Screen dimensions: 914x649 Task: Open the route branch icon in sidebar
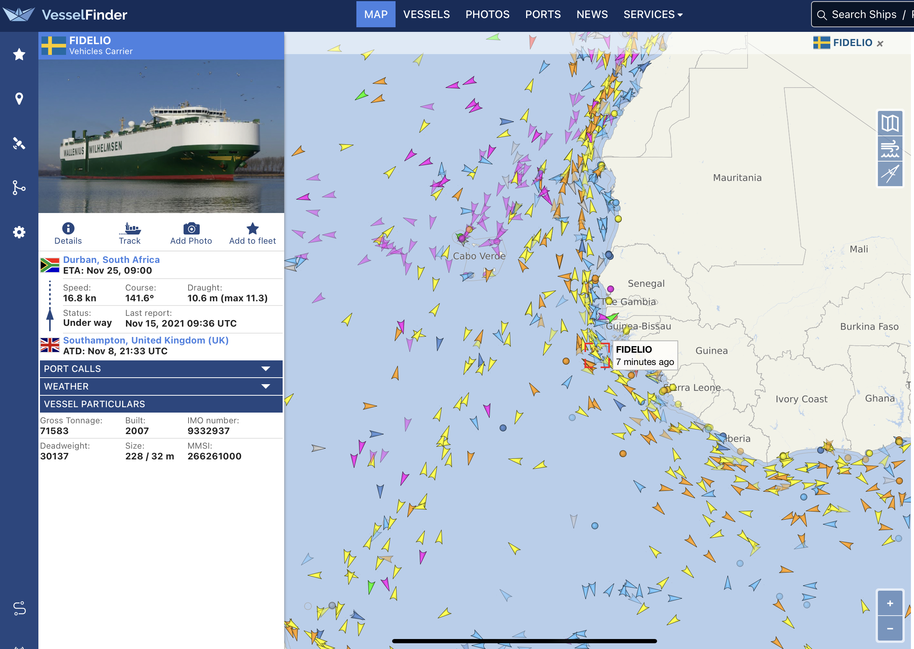coord(19,188)
